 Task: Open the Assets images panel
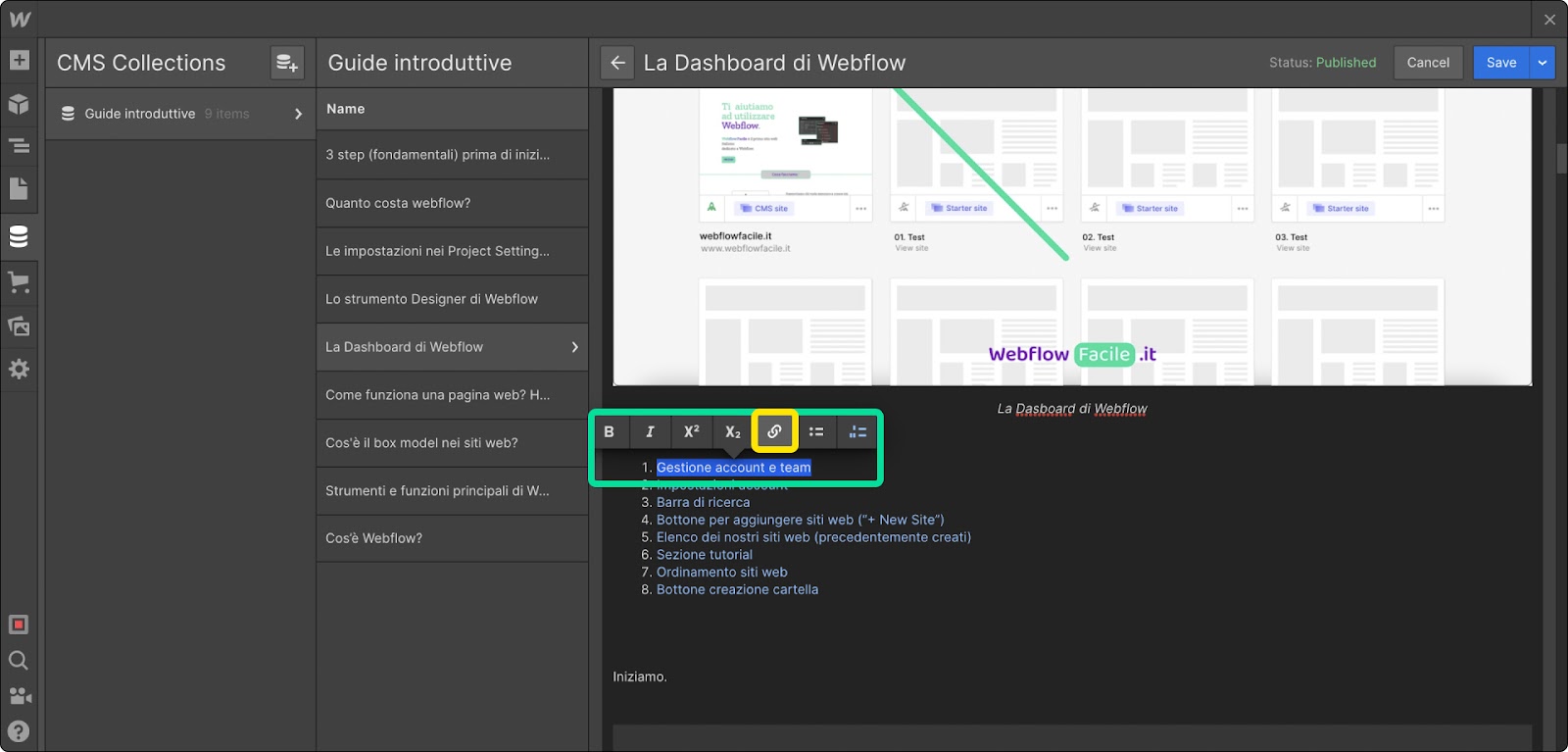pos(19,326)
